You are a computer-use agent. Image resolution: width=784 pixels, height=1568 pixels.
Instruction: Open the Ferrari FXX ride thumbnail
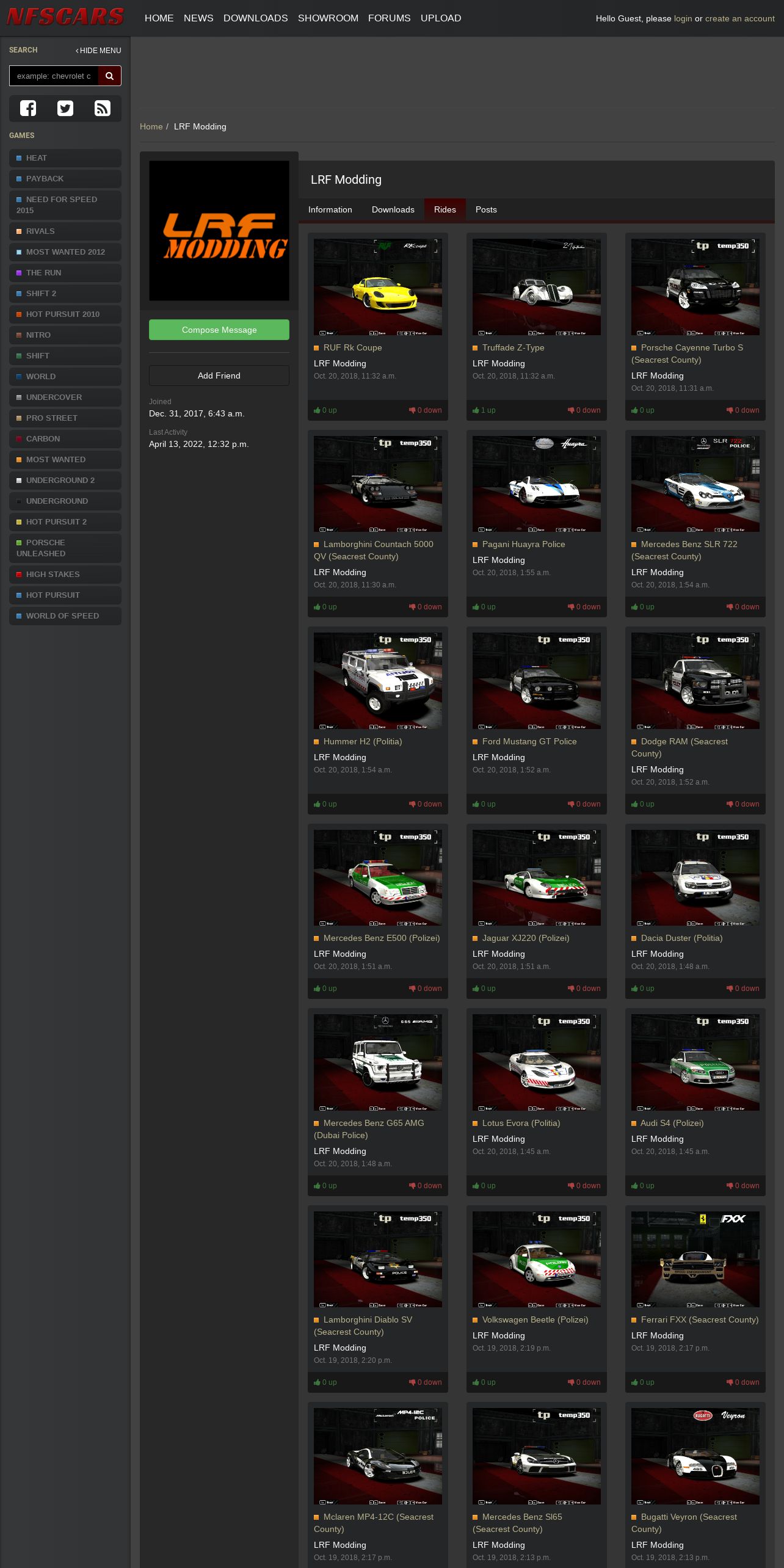click(695, 1259)
